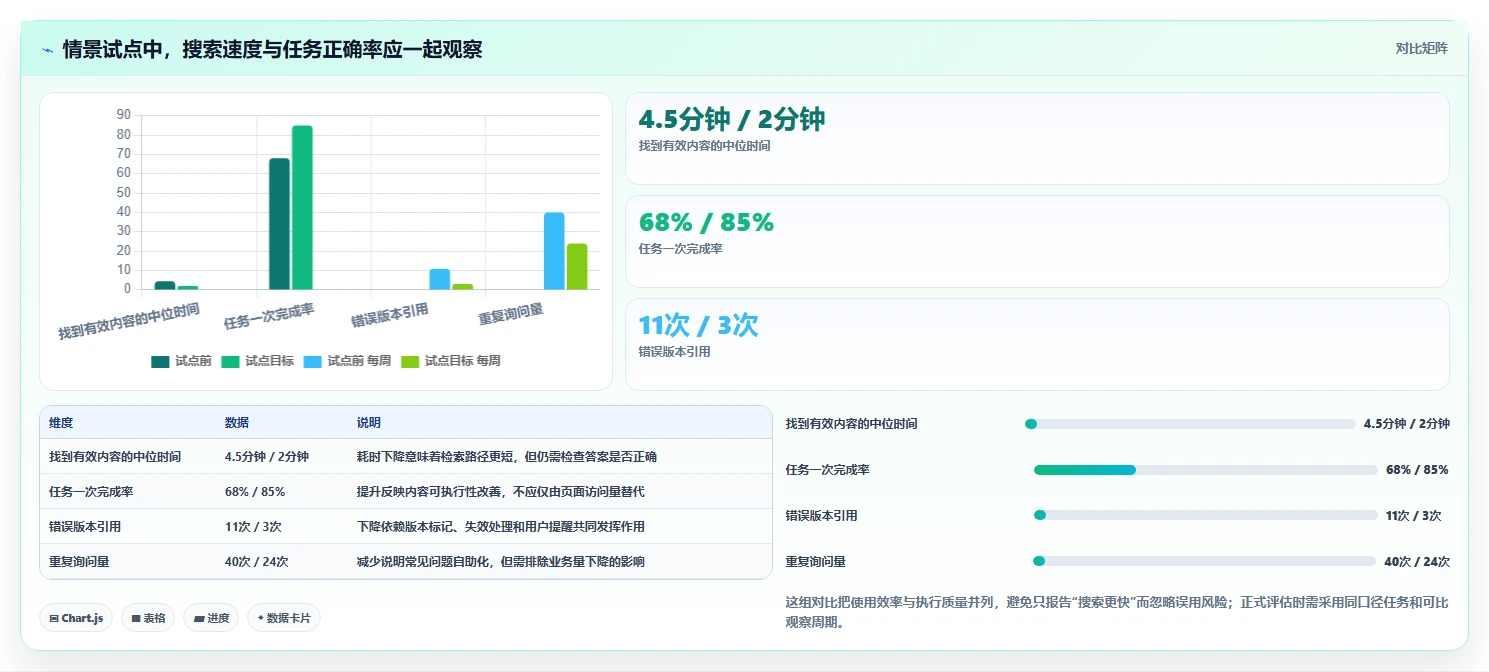The width and height of the screenshot is (1489, 672).
Task: Click the 任务一次完成率 label in progress list
Action: pyautogui.click(x=828, y=470)
